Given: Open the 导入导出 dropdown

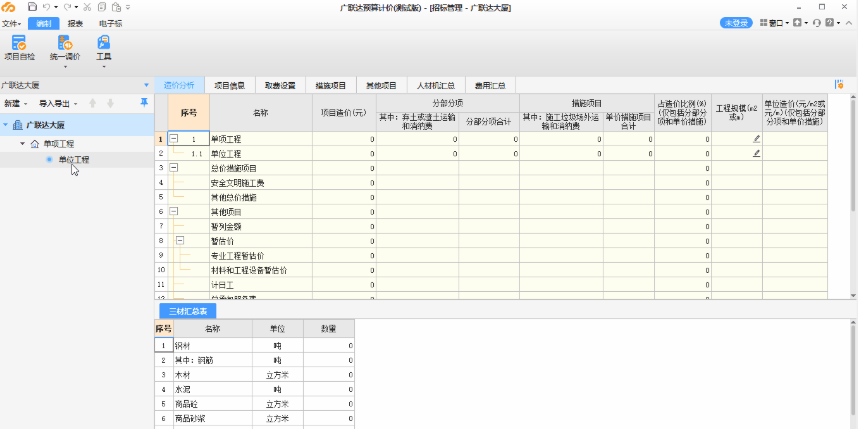Looking at the screenshot, I should tap(58, 103).
